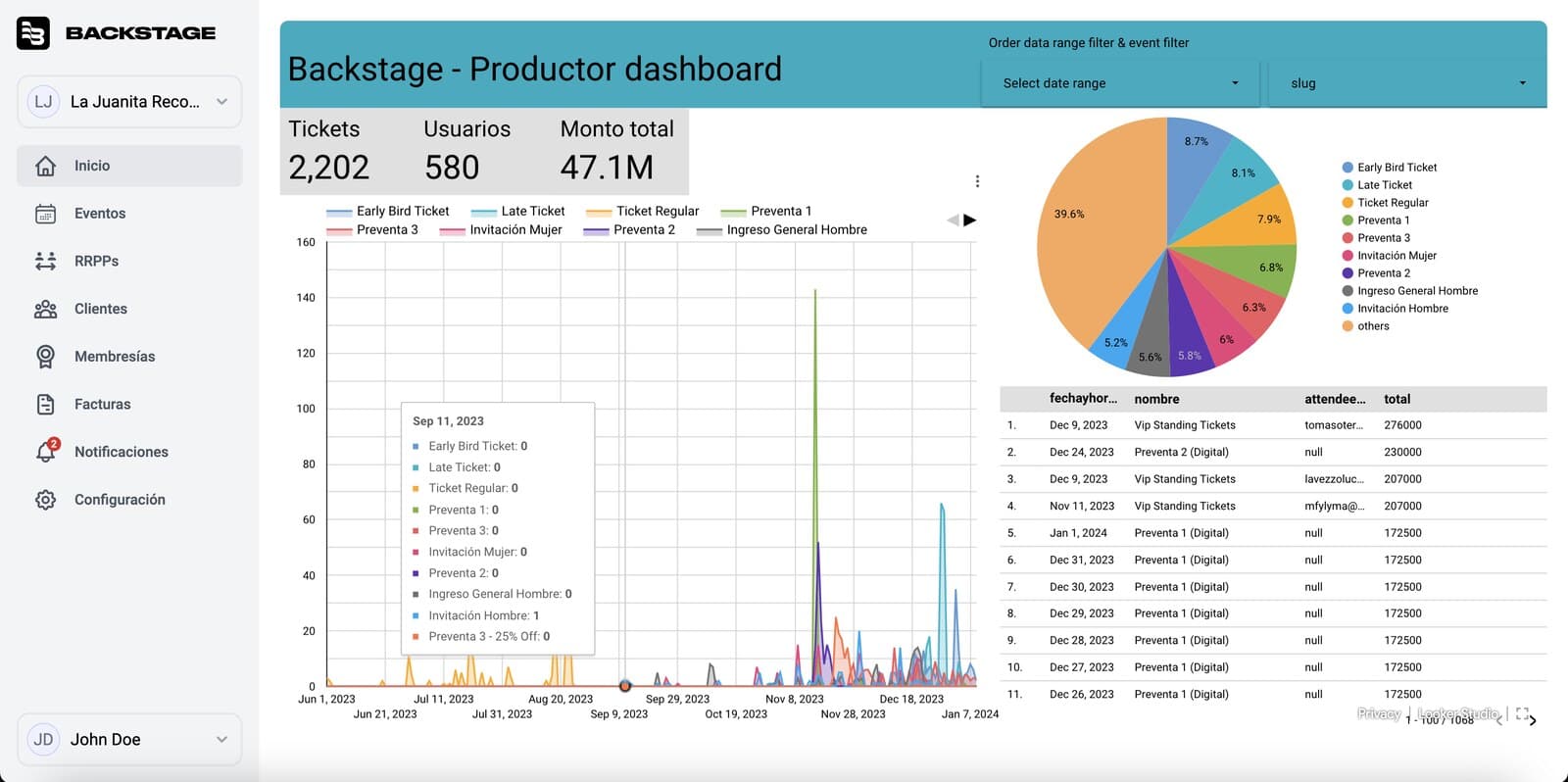Sort table by the nombre column header
Screen dimensions: 1568x782
pos(1156,399)
